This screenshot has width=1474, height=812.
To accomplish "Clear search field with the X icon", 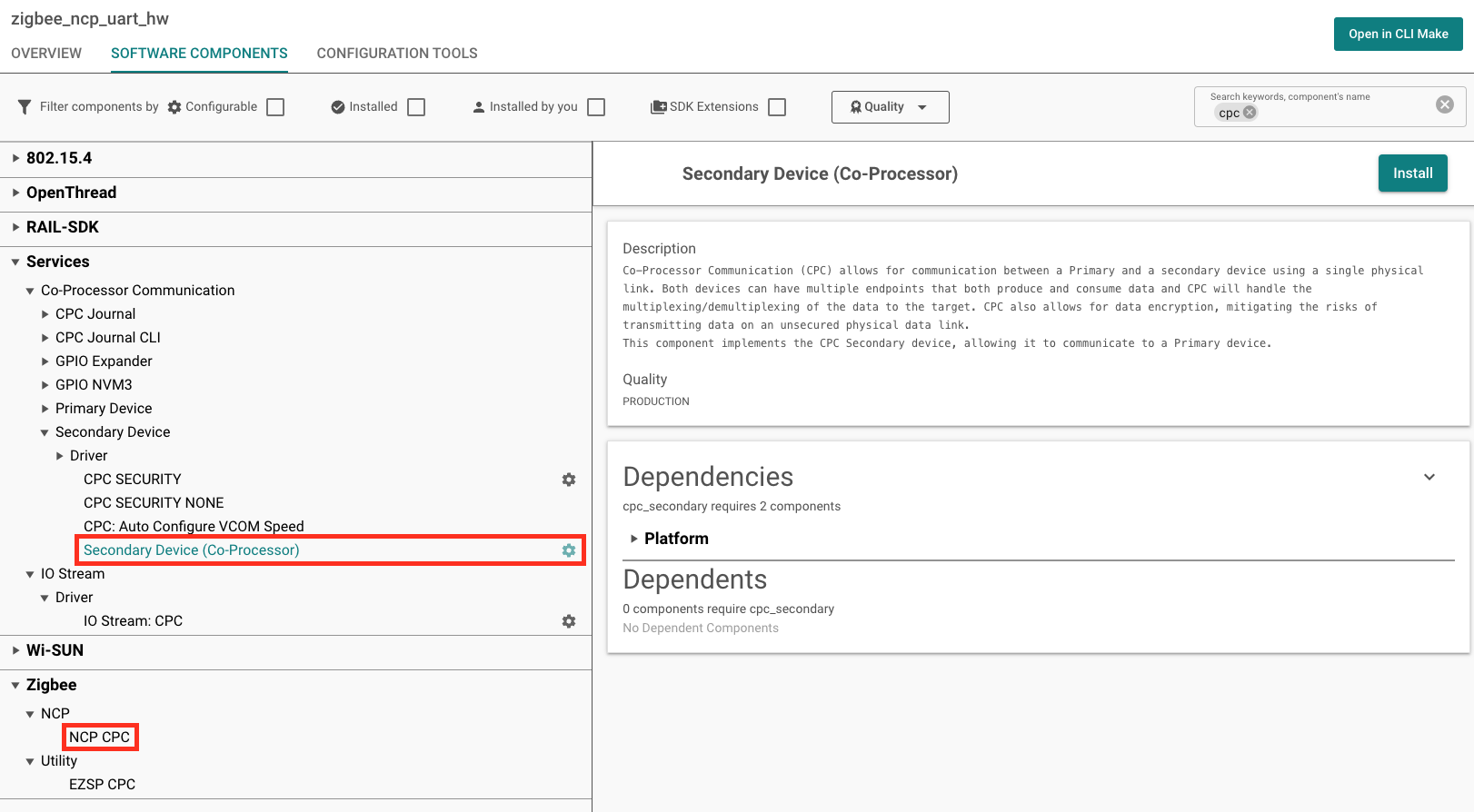I will tap(1444, 104).
